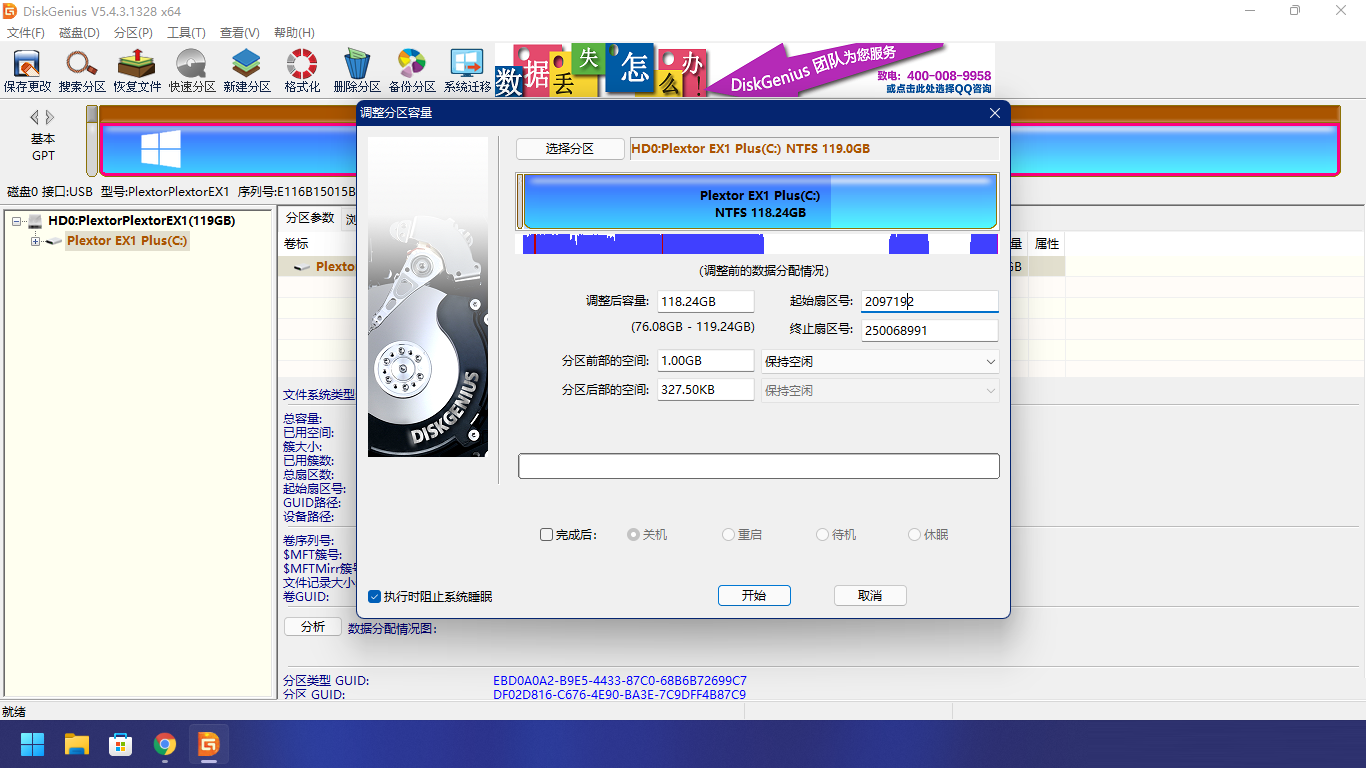The height and width of the screenshot is (768, 1366).
Task: Close the 调整分区容量 dialog
Action: click(994, 113)
